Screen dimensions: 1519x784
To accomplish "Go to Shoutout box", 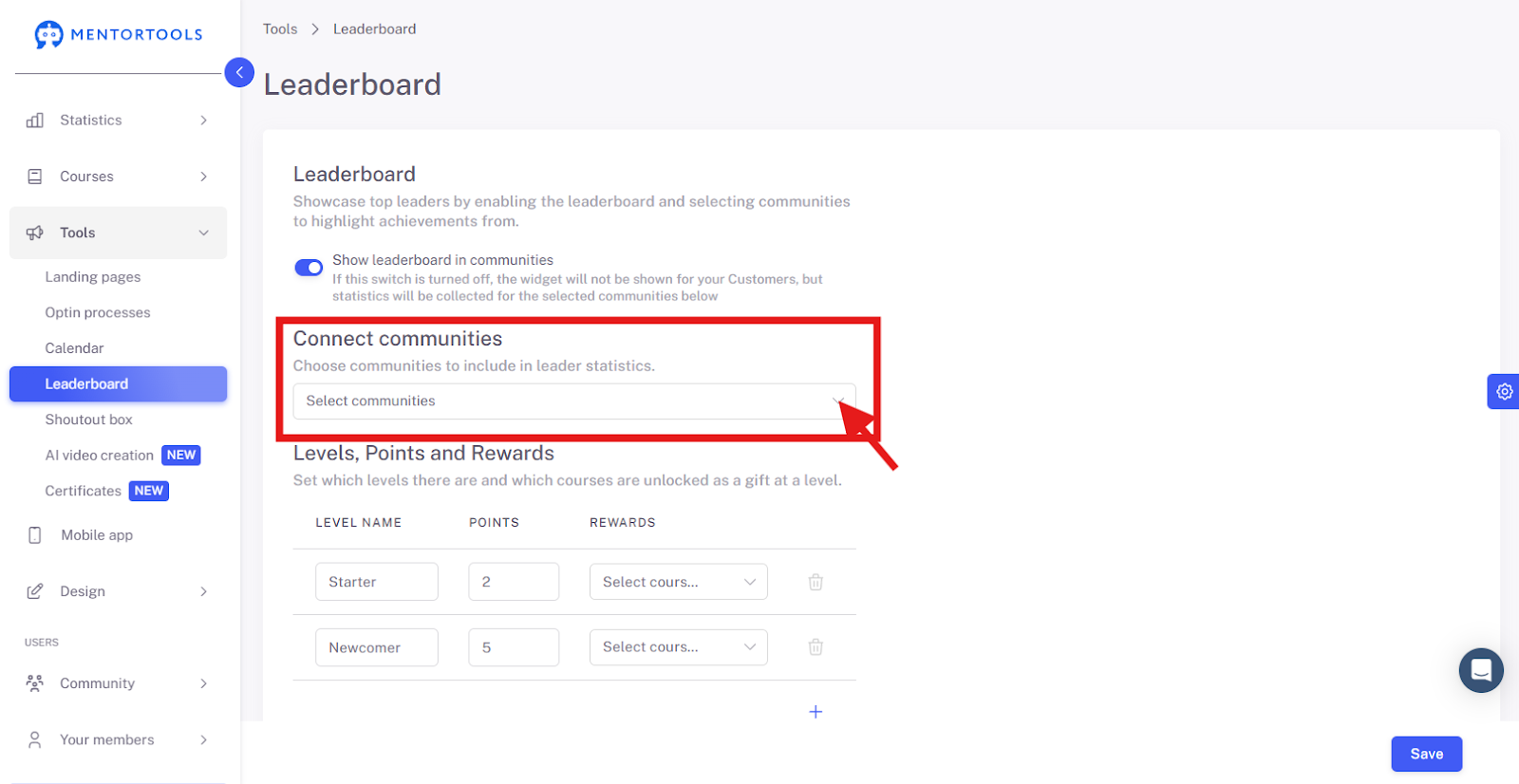I will coord(88,420).
